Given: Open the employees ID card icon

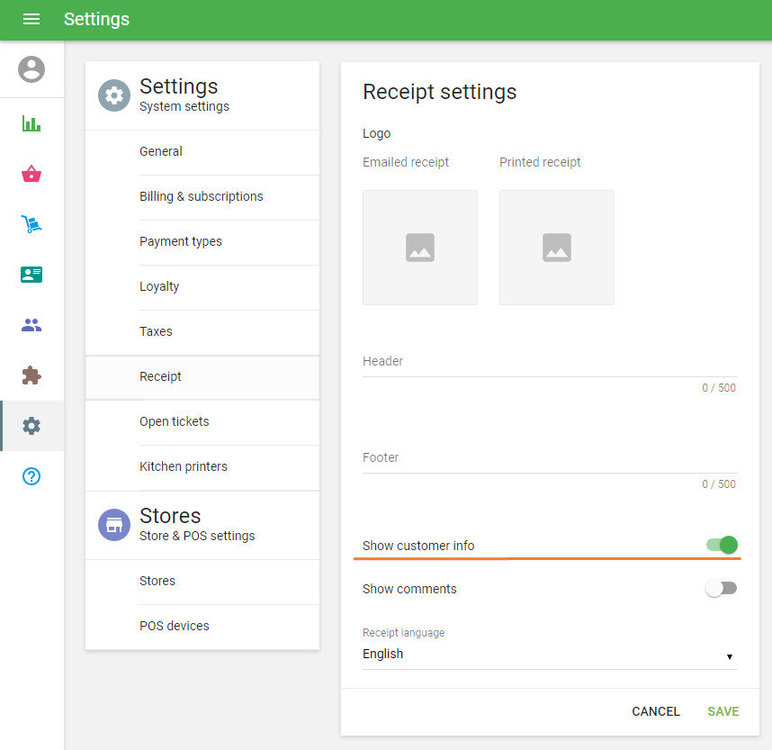Looking at the screenshot, I should click(32, 275).
